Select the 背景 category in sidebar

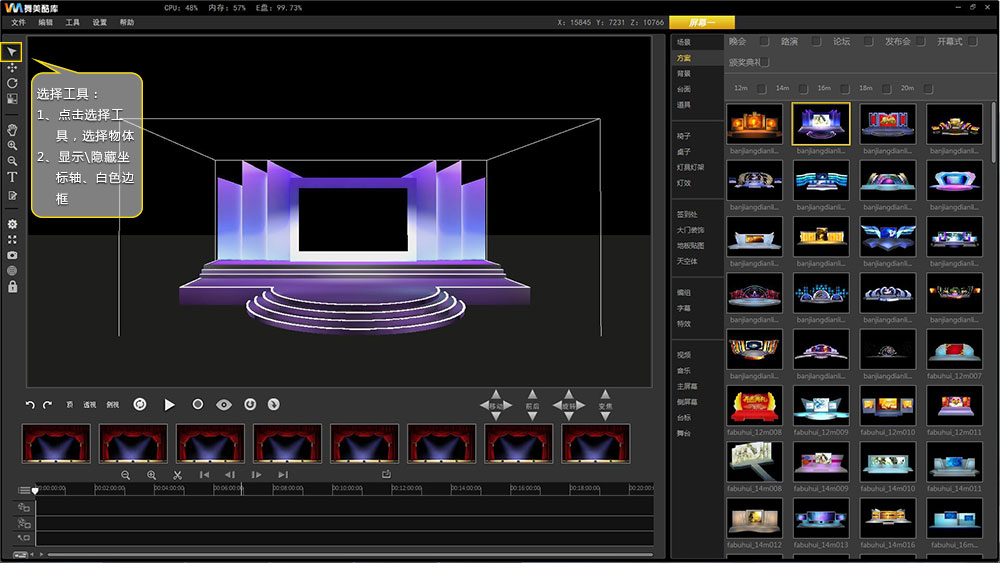(684, 74)
